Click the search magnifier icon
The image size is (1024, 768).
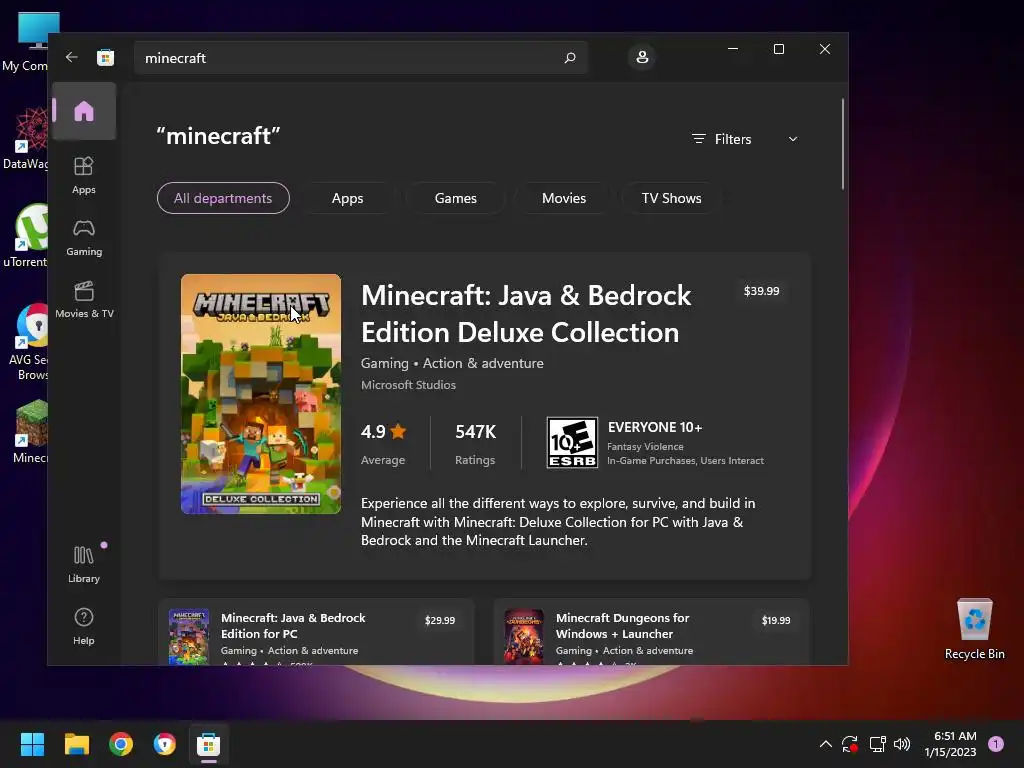point(569,57)
